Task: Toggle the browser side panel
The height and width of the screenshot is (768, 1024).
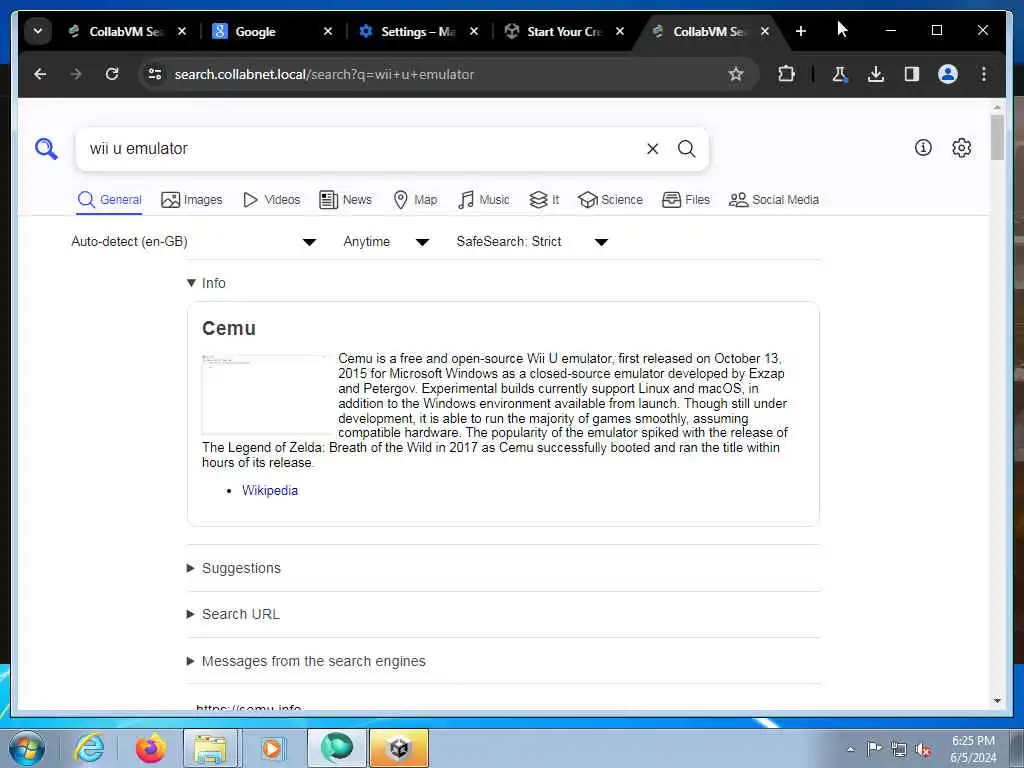Action: [912, 74]
